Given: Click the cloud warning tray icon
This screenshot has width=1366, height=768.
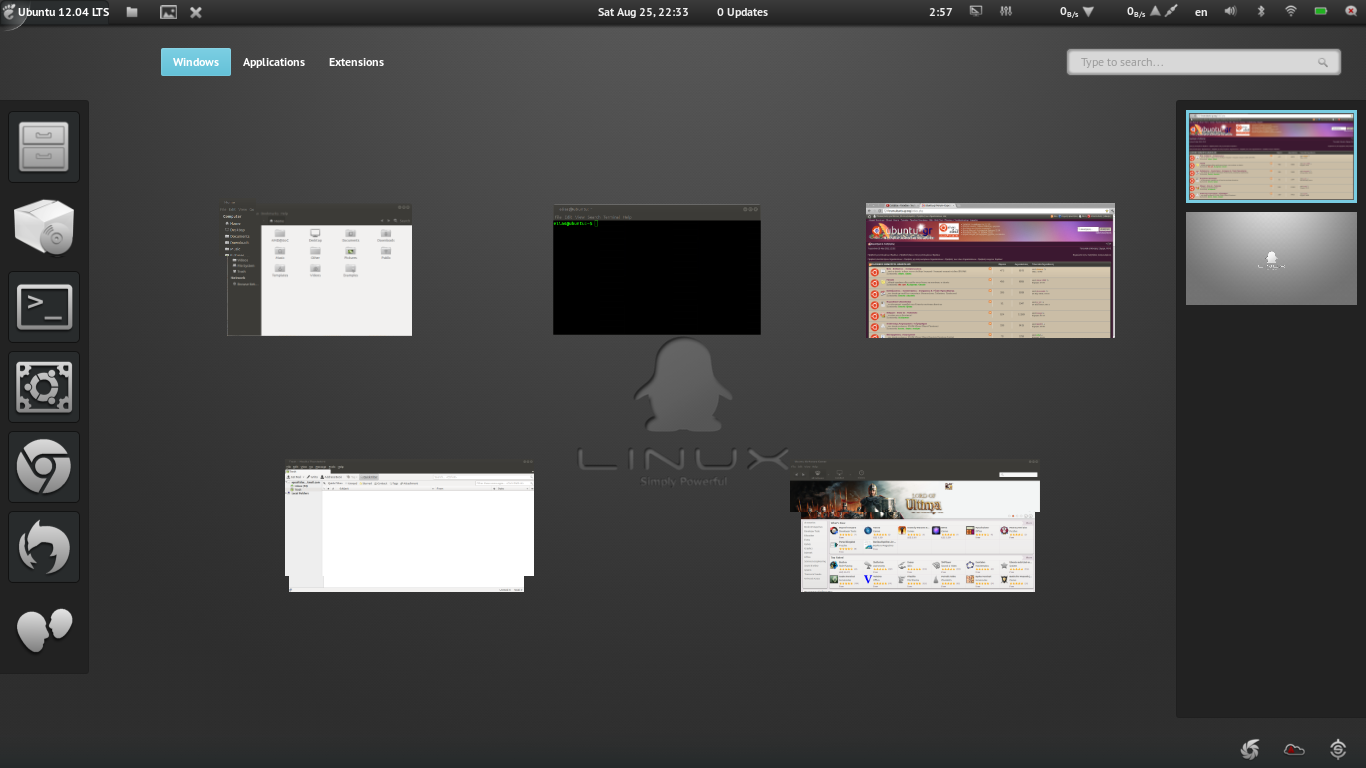Looking at the screenshot, I should click(x=1294, y=748).
